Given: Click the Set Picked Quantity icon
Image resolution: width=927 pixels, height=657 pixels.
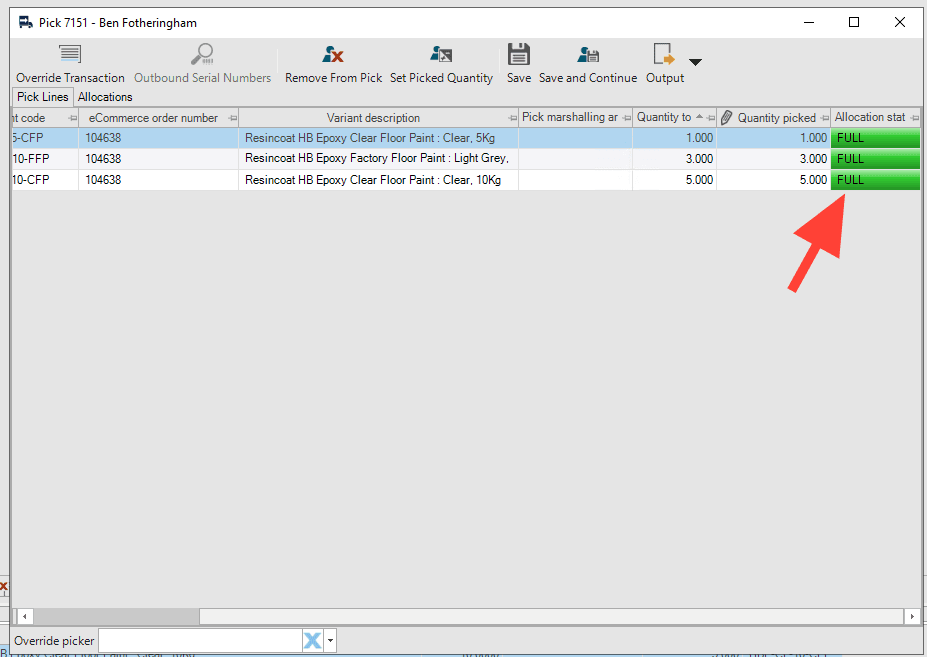Looking at the screenshot, I should (x=441, y=54).
